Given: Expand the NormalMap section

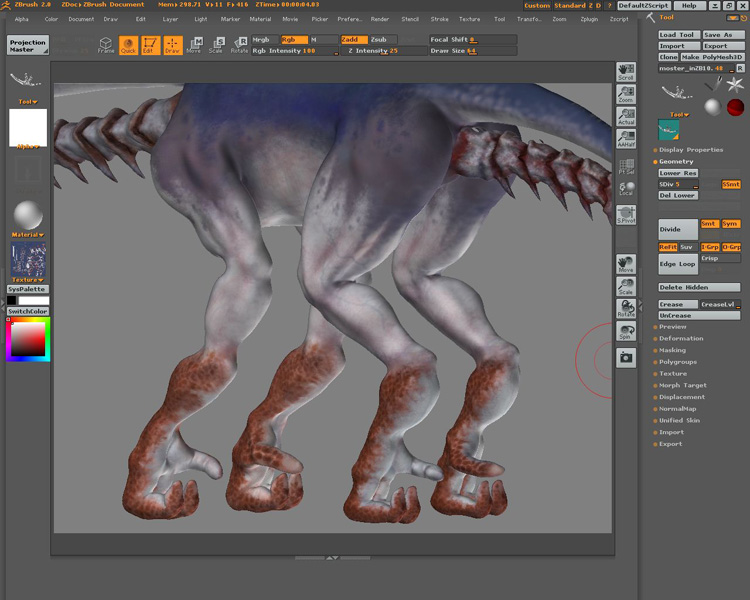Looking at the screenshot, I should click(x=677, y=409).
